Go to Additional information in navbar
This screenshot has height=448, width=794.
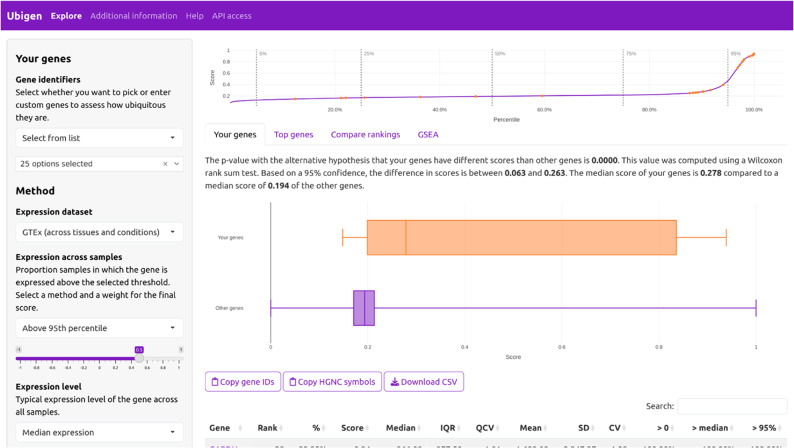(x=134, y=16)
